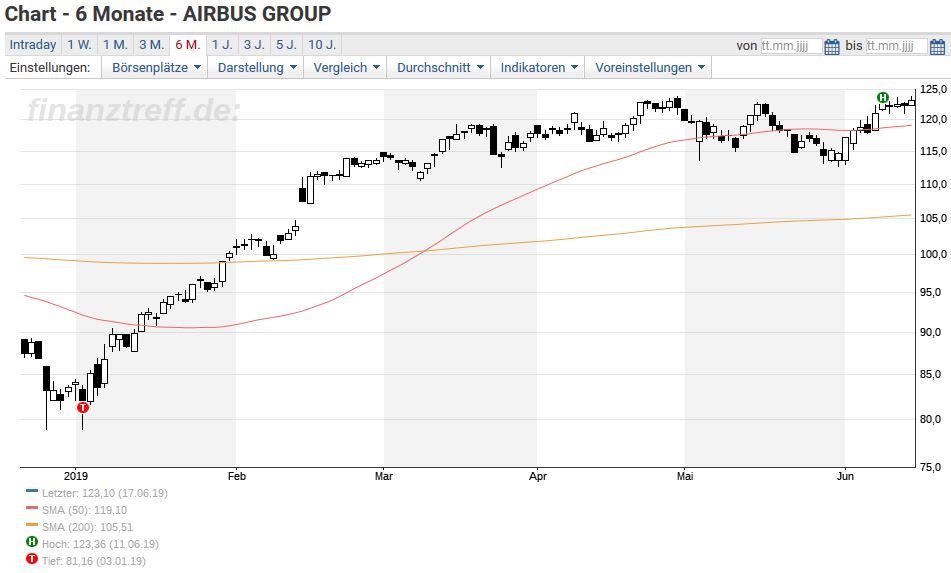The height and width of the screenshot is (573, 951).
Task: Open the Darstellung dropdown
Action: coord(257,67)
